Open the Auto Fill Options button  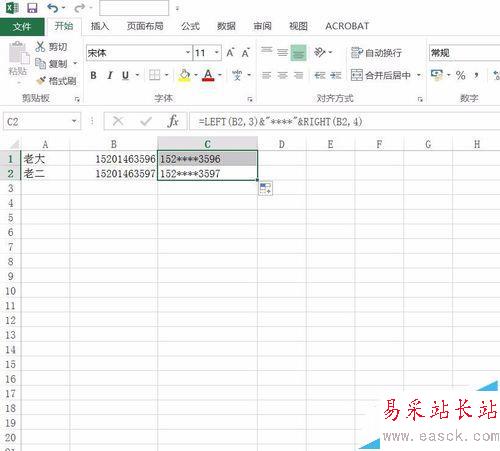click(266, 188)
